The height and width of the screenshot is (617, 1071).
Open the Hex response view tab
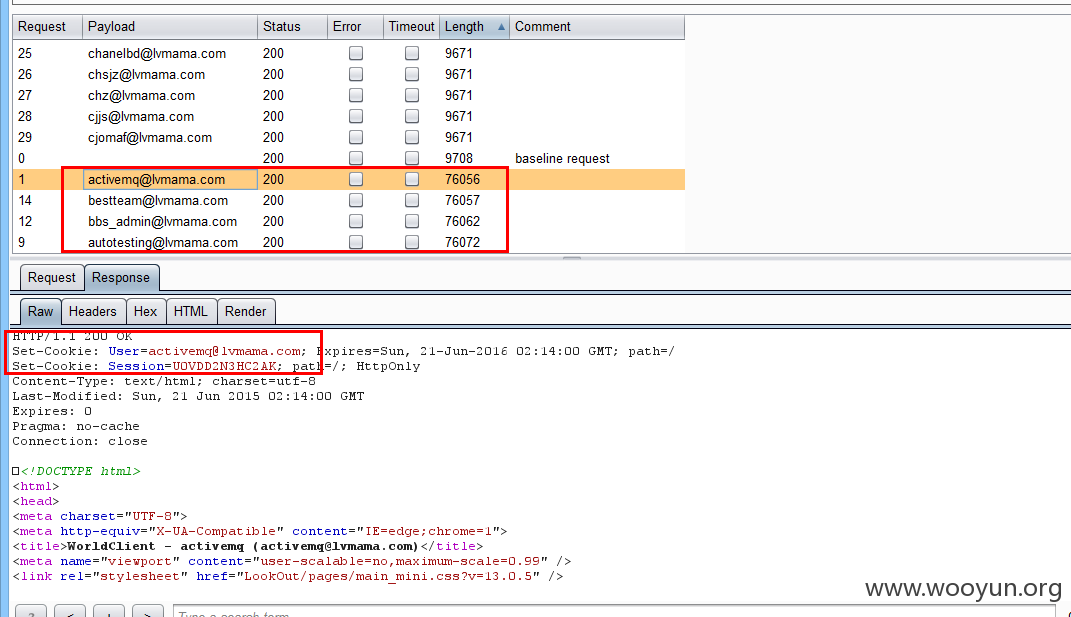(x=145, y=312)
